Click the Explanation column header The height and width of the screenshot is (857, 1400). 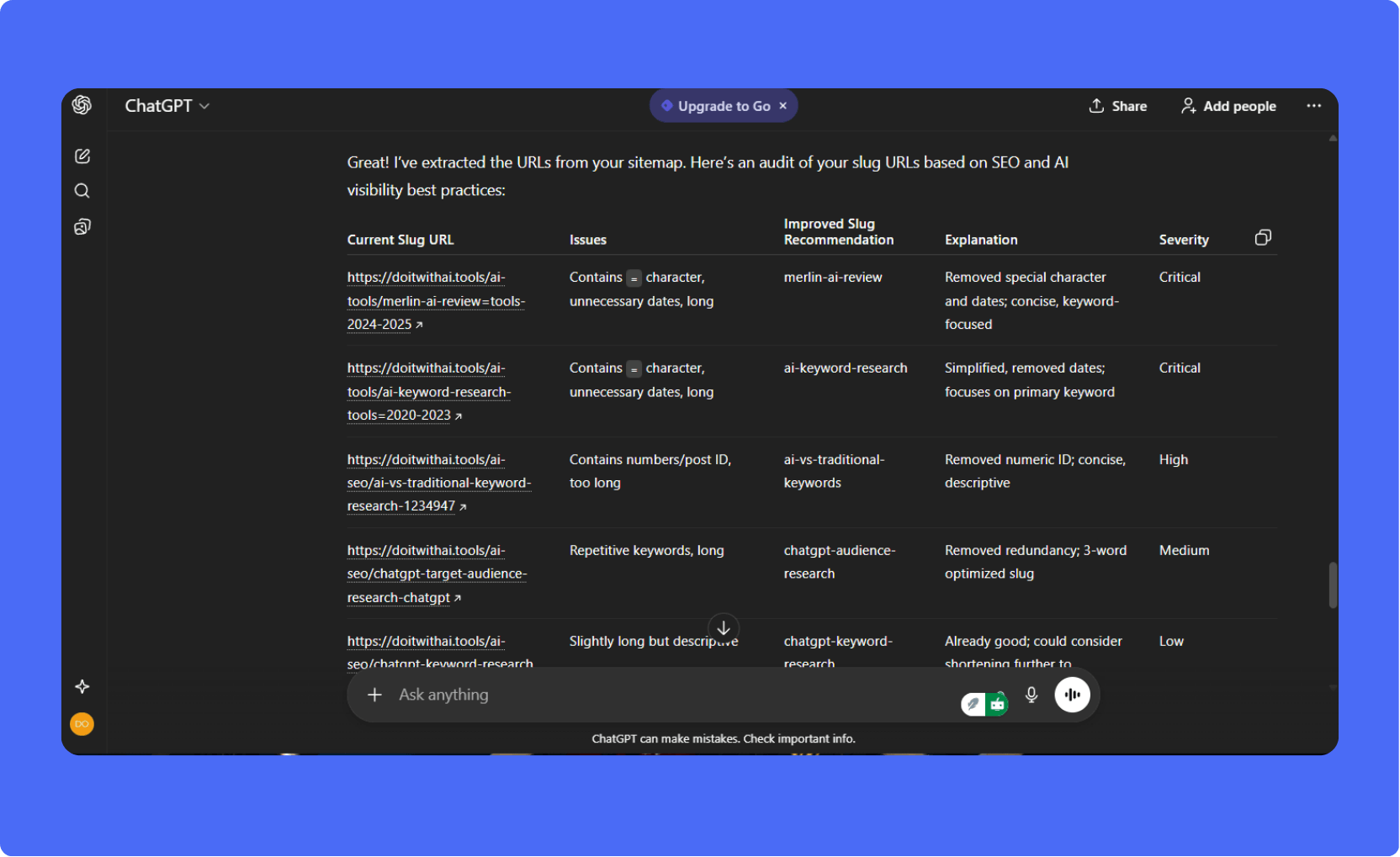click(x=981, y=240)
